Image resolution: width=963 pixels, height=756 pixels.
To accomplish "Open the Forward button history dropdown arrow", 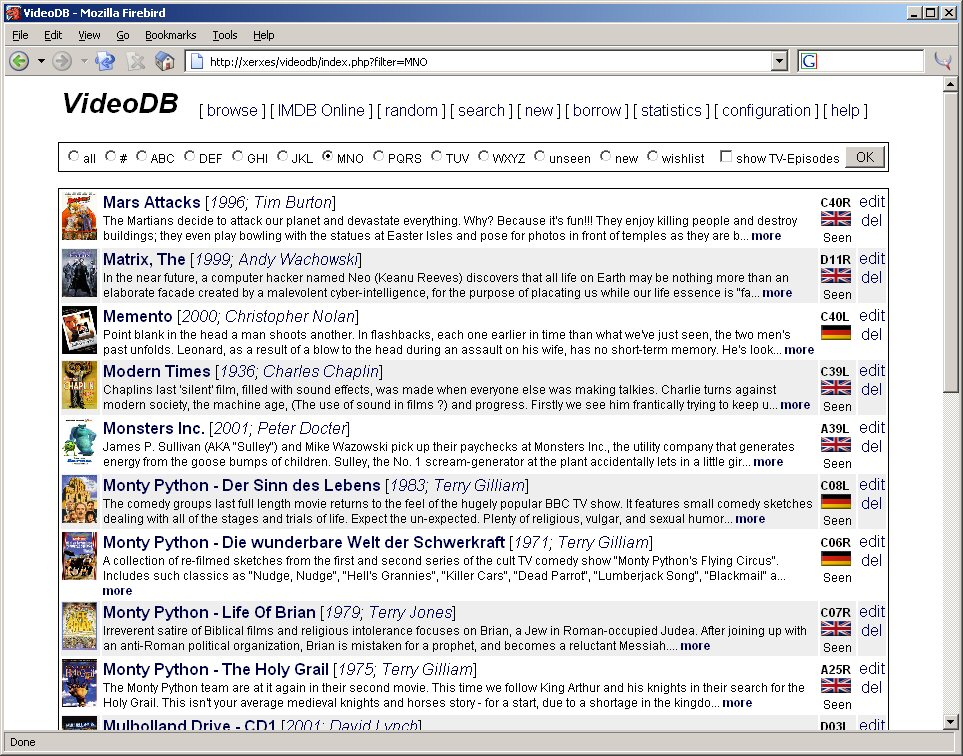I will 84,61.
